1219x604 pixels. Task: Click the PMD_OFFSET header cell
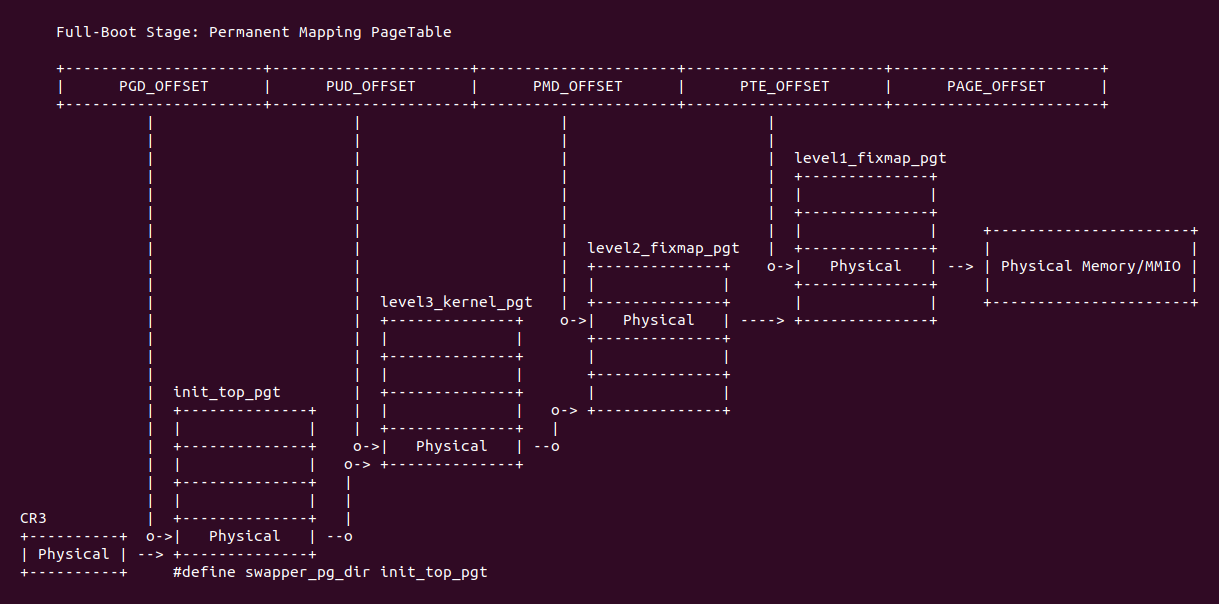[x=577, y=86]
